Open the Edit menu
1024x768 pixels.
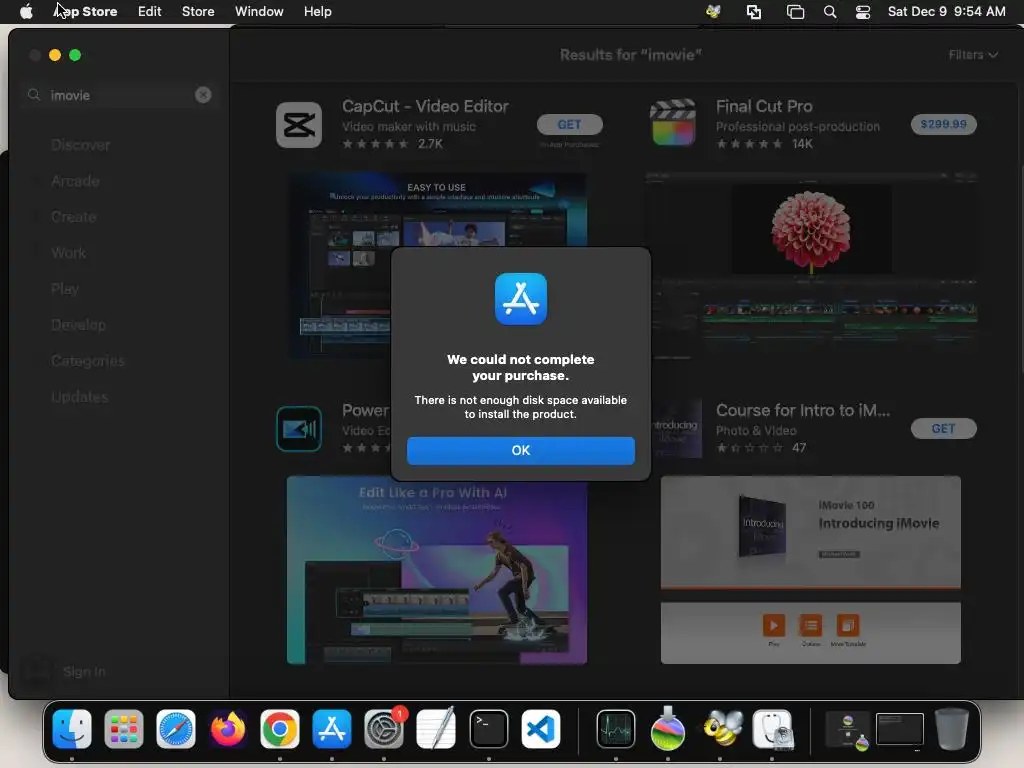pyautogui.click(x=150, y=12)
